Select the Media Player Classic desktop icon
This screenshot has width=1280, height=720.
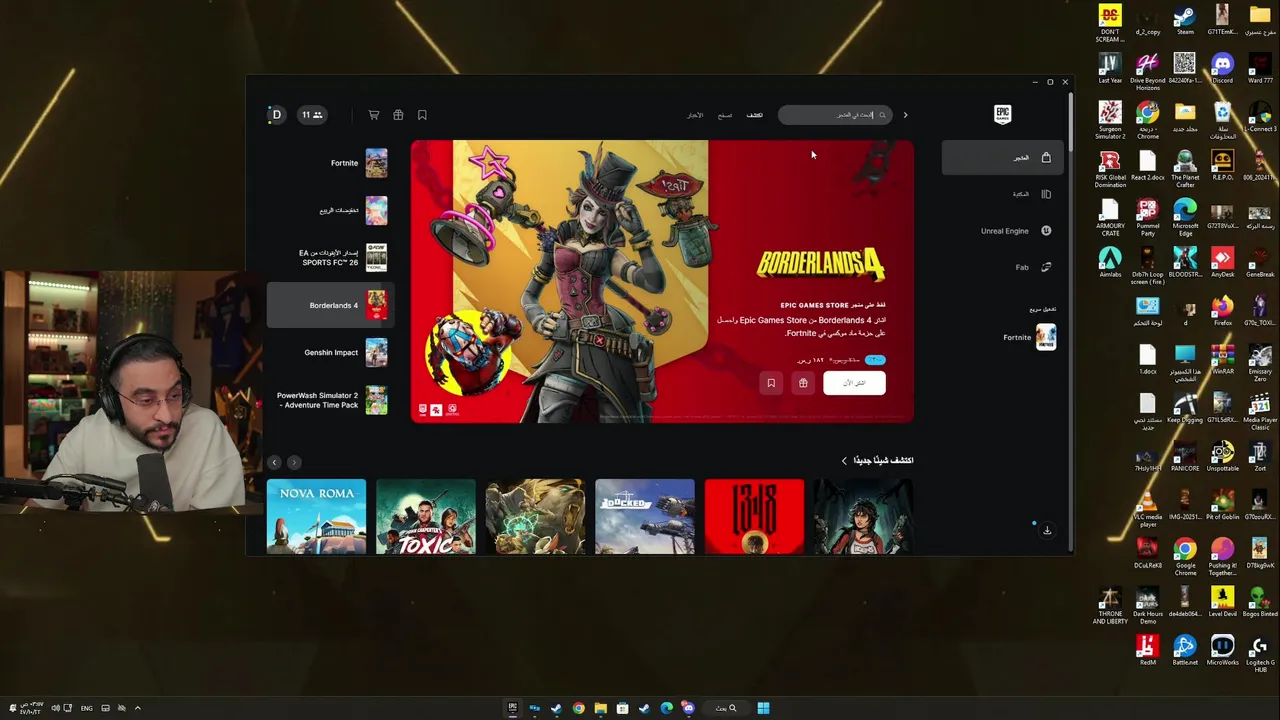(x=1260, y=411)
